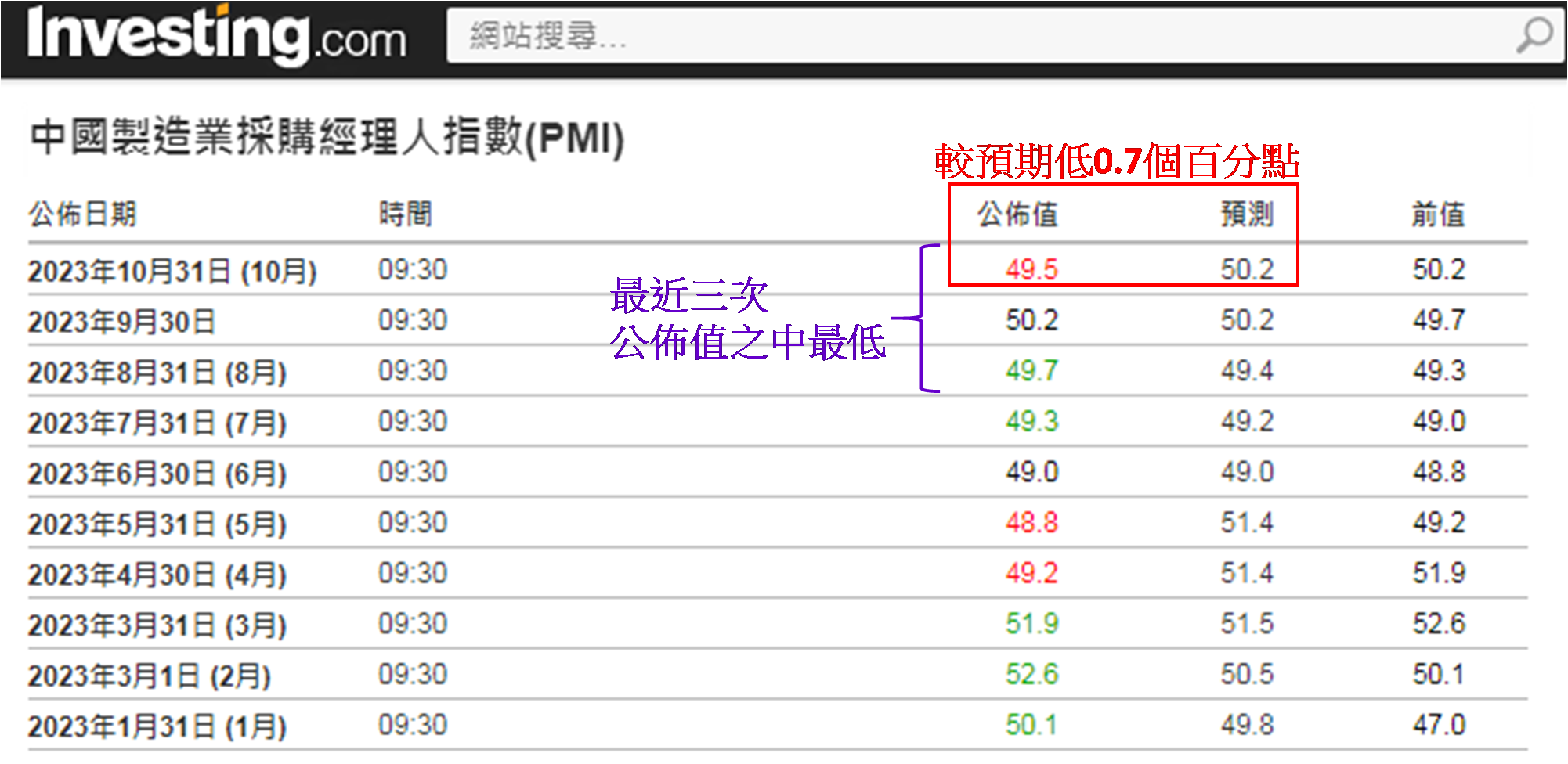Screen dimensions: 1568x764
Task: Click the 2023年3月1日 (2月) date
Action: pos(149,676)
